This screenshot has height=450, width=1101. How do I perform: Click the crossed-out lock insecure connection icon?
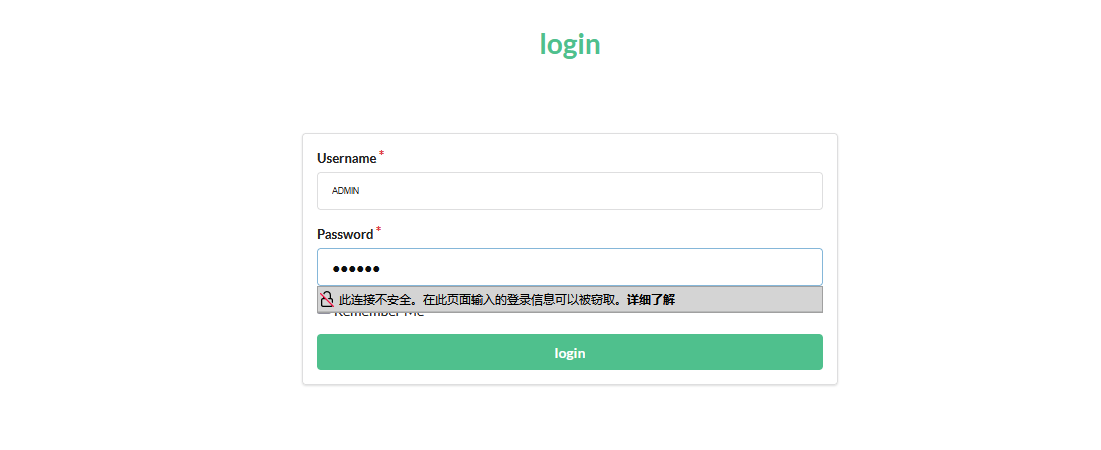click(327, 300)
